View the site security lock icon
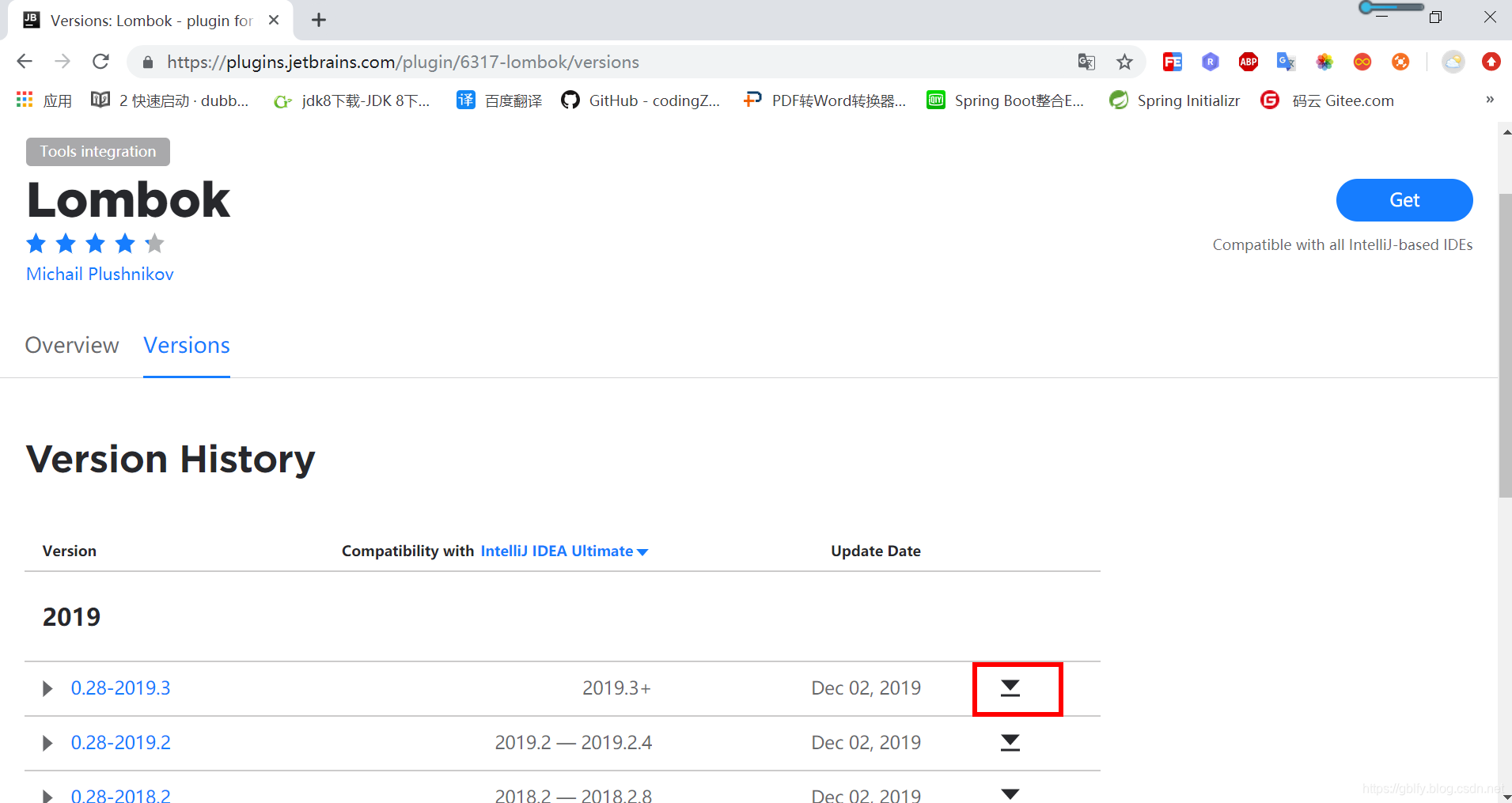 click(x=147, y=62)
